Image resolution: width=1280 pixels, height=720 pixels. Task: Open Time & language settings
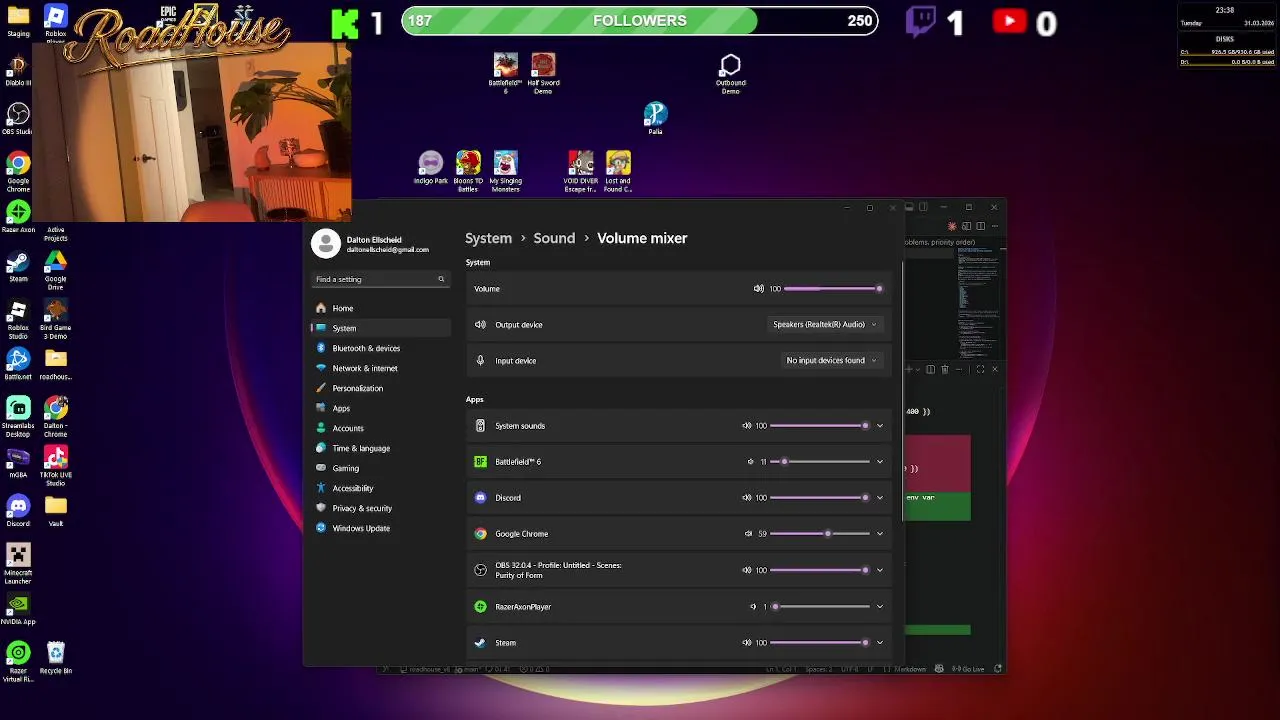coord(380,448)
